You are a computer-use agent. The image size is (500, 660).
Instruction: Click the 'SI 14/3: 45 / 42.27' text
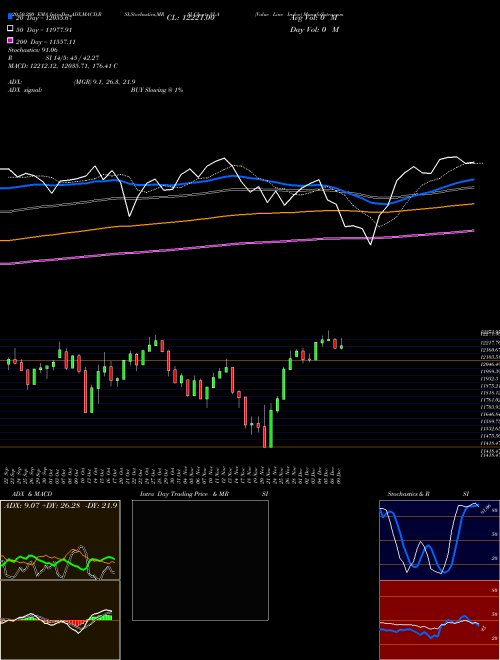click(x=72, y=58)
